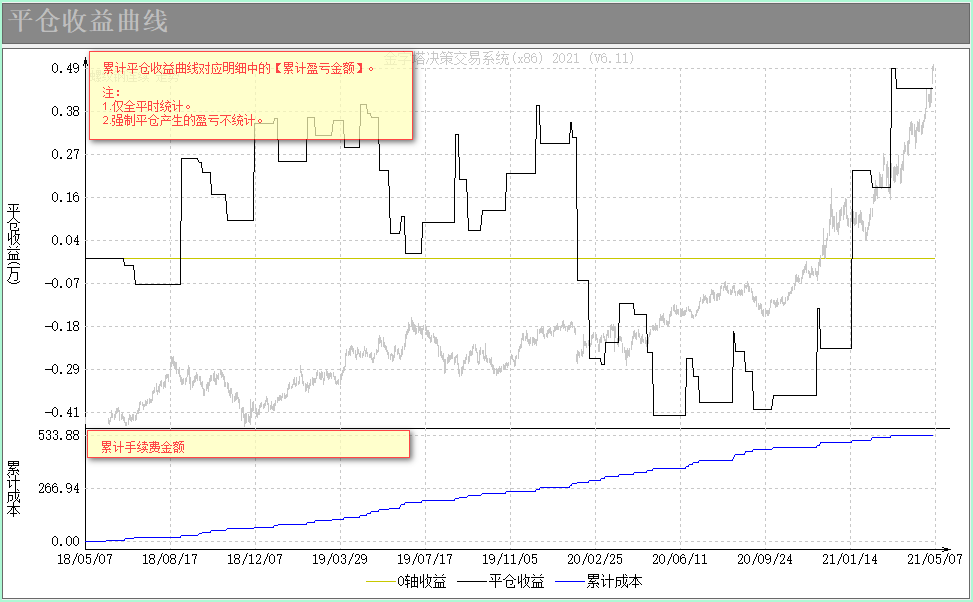Click the 18/12/07 date axis label
Screen dimensions: 973x602
255,559
